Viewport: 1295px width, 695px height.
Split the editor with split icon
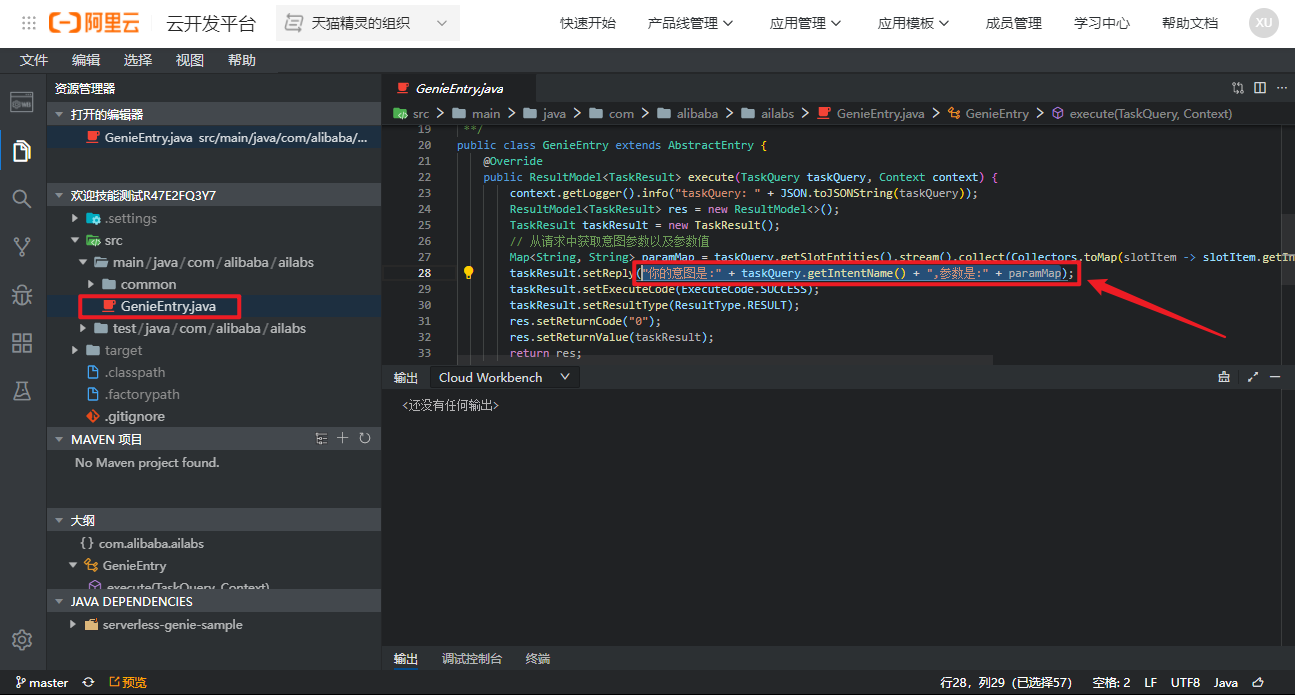pos(1260,88)
